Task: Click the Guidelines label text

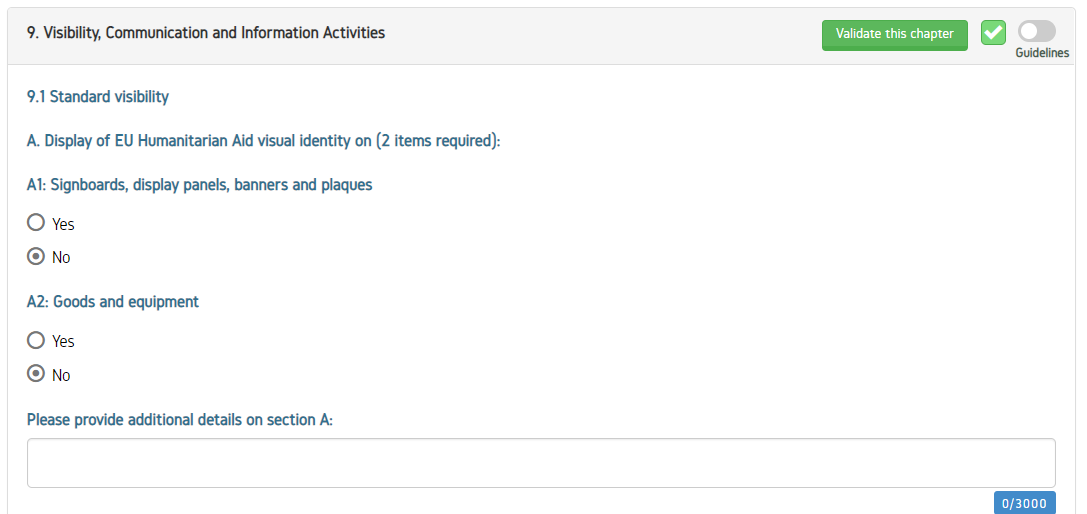Action: point(1042,53)
